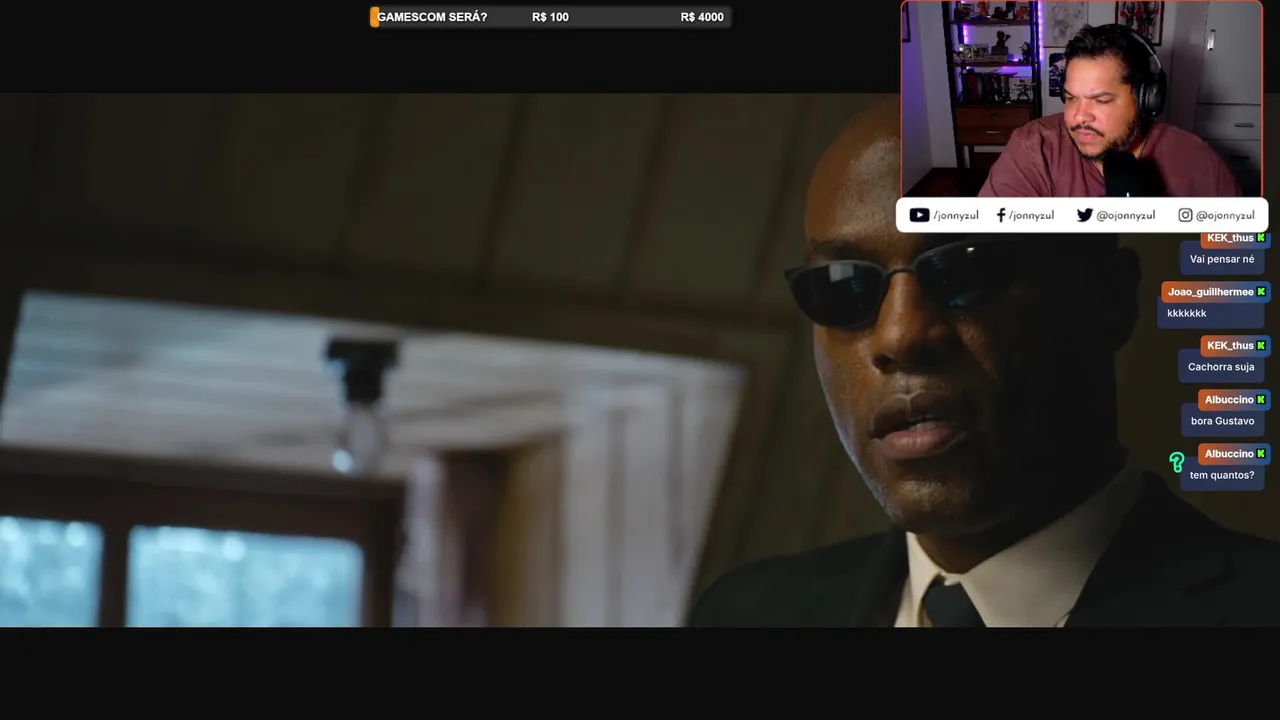
Task: Click the badge on the 'tem quantos?' username
Action: [x=1261, y=454]
